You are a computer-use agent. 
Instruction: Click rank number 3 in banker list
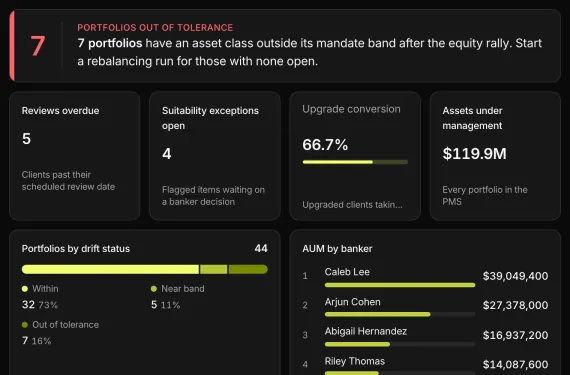pos(305,335)
